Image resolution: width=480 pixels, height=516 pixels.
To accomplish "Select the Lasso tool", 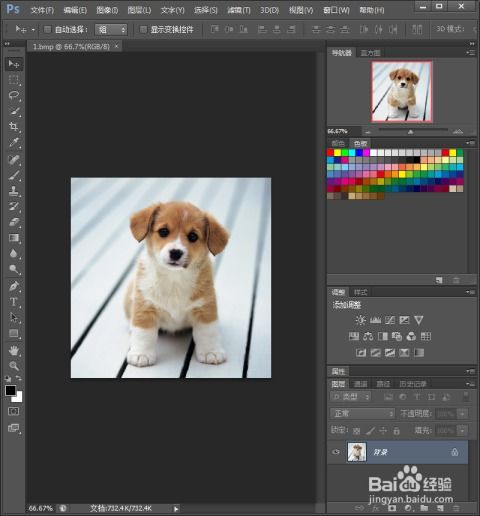I will coord(14,95).
